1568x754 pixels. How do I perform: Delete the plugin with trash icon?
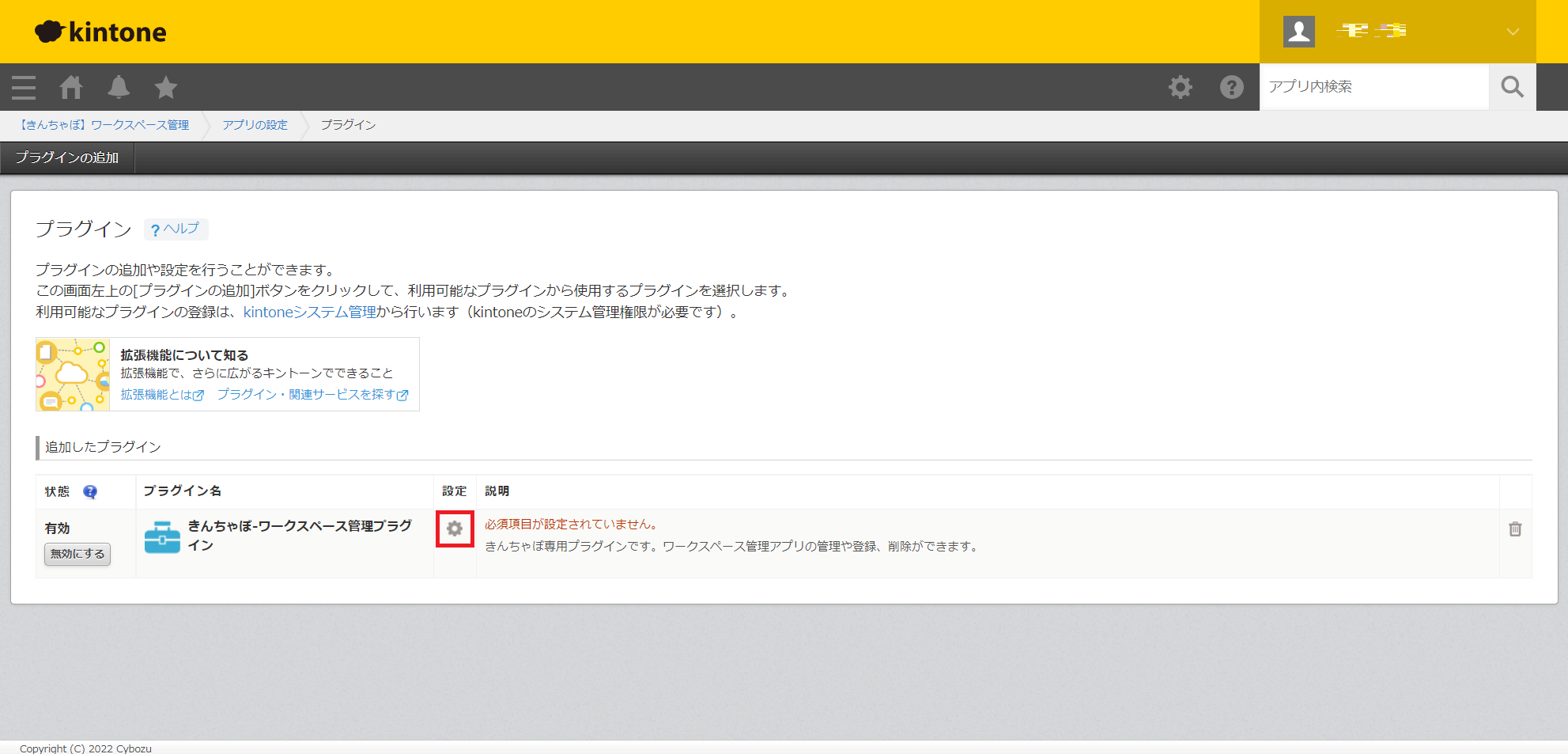(1514, 529)
